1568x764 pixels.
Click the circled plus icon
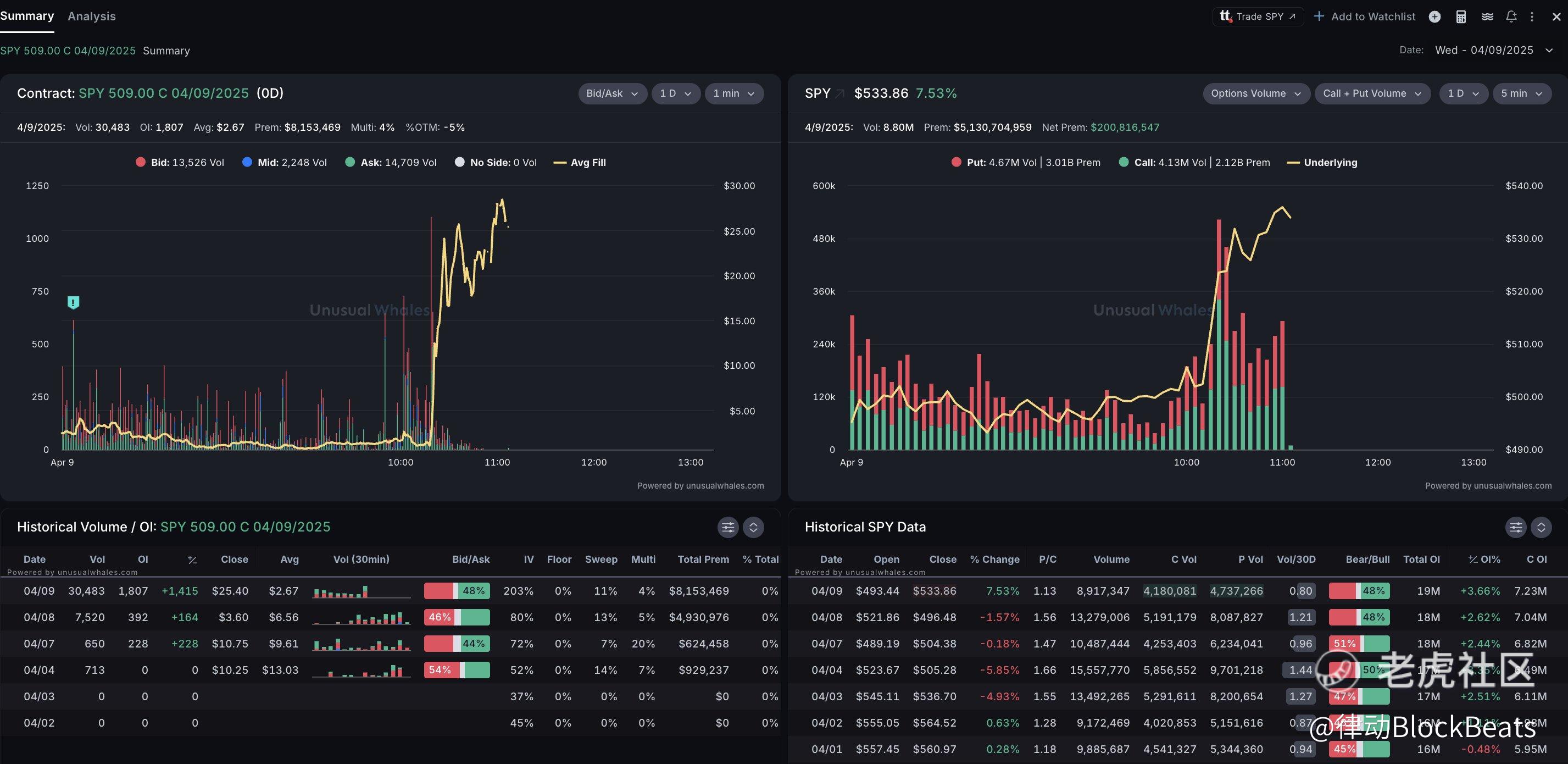[x=1434, y=16]
